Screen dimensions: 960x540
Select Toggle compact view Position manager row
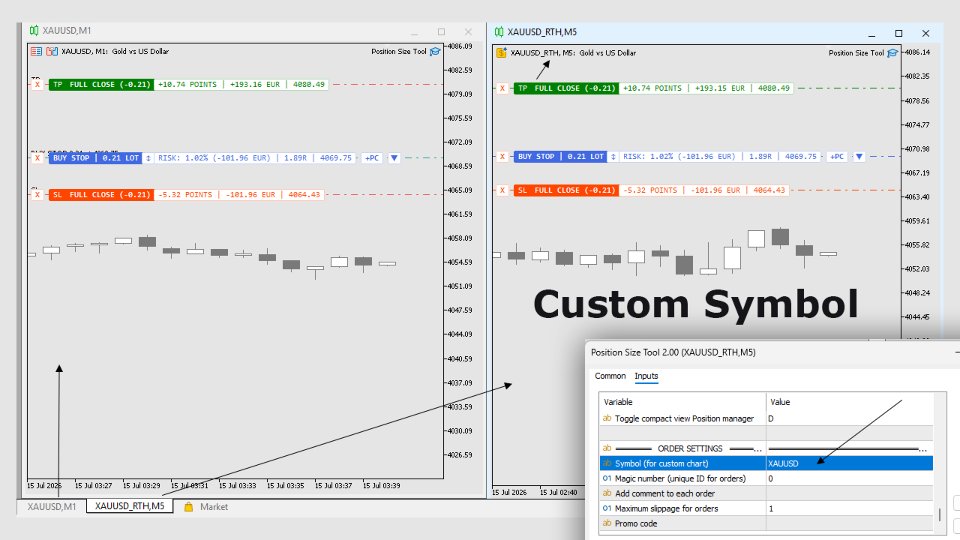point(766,418)
